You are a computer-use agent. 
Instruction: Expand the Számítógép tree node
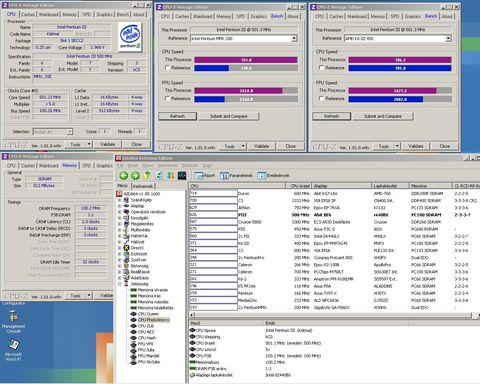point(119,200)
